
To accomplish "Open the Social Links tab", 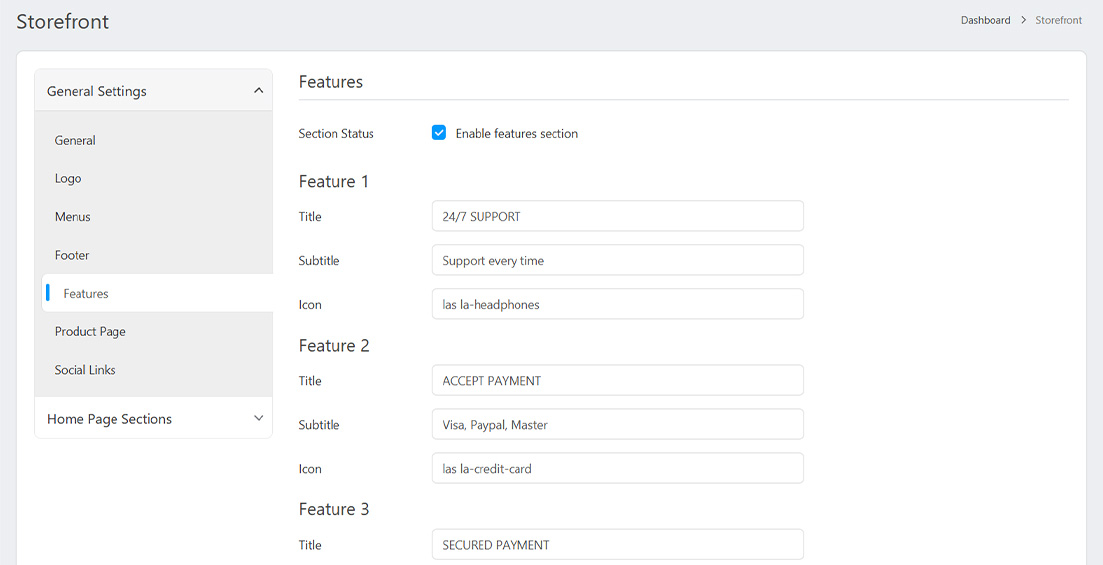I will click(x=85, y=370).
